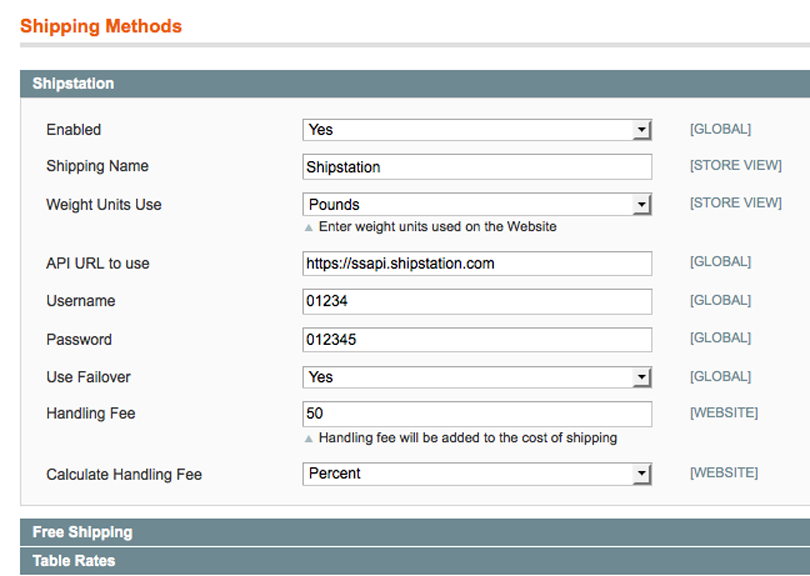Expand the Table Rates section
The width and height of the screenshot is (810, 576).
pos(73,560)
